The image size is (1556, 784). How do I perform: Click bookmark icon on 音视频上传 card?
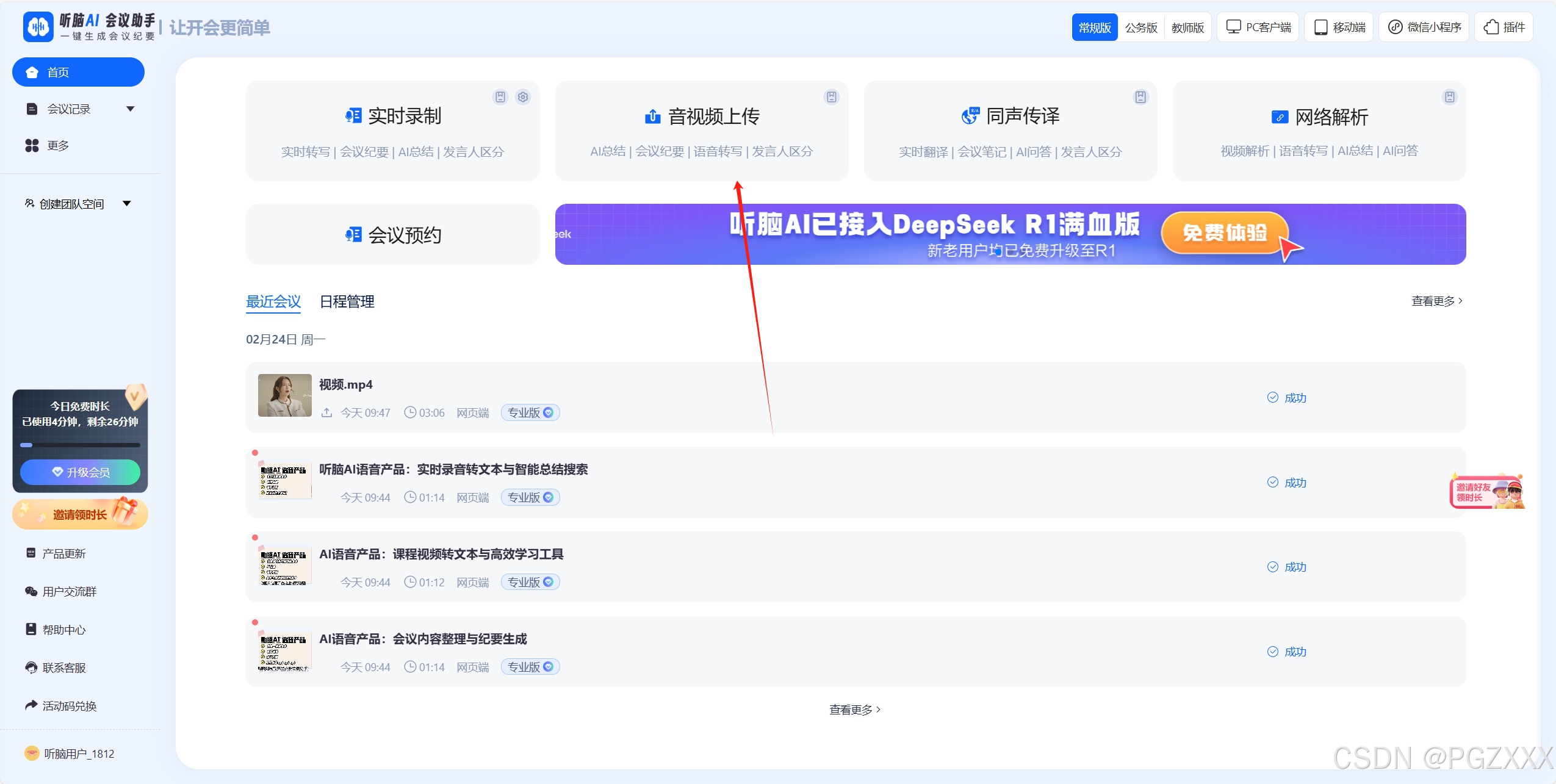coord(832,97)
